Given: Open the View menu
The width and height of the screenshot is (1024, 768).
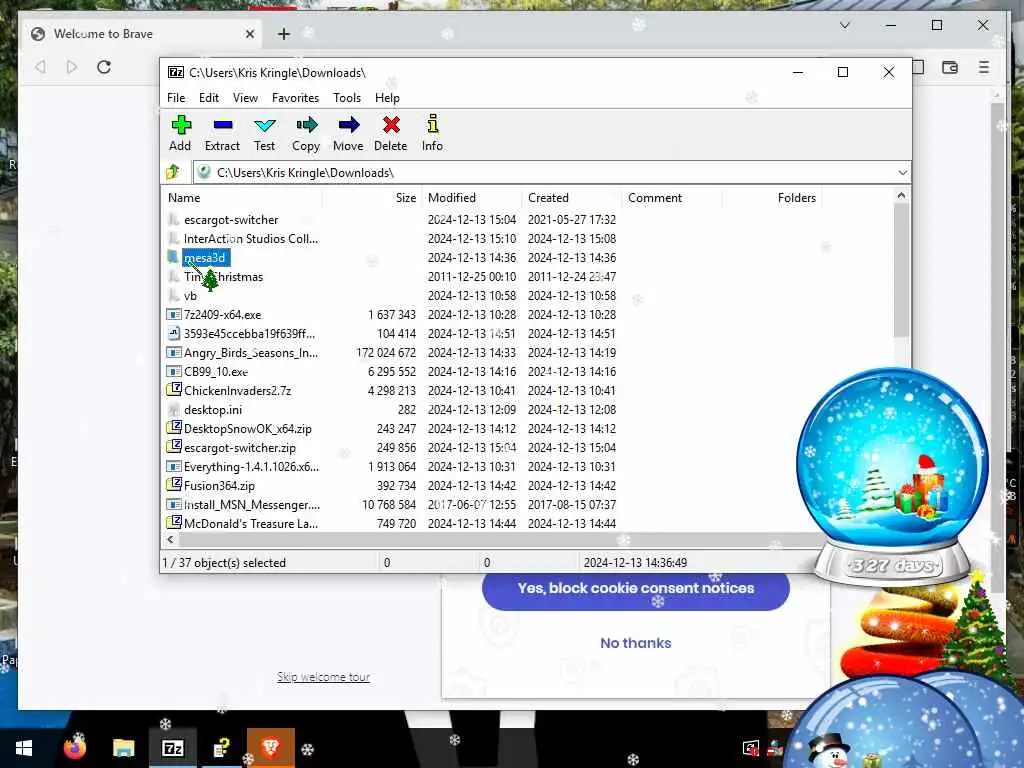Looking at the screenshot, I should point(245,98).
